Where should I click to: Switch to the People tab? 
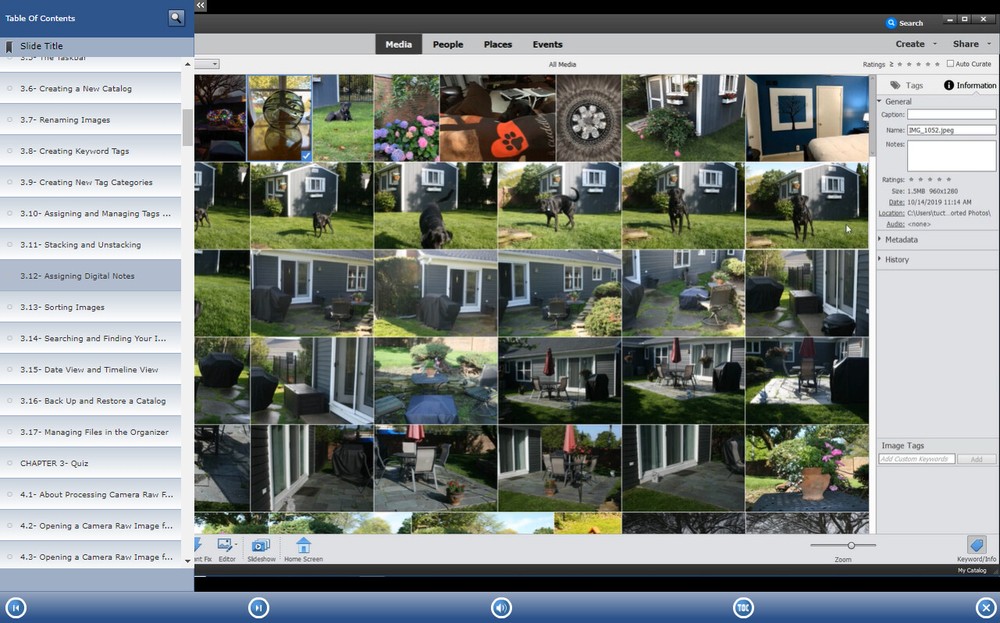pyautogui.click(x=448, y=44)
